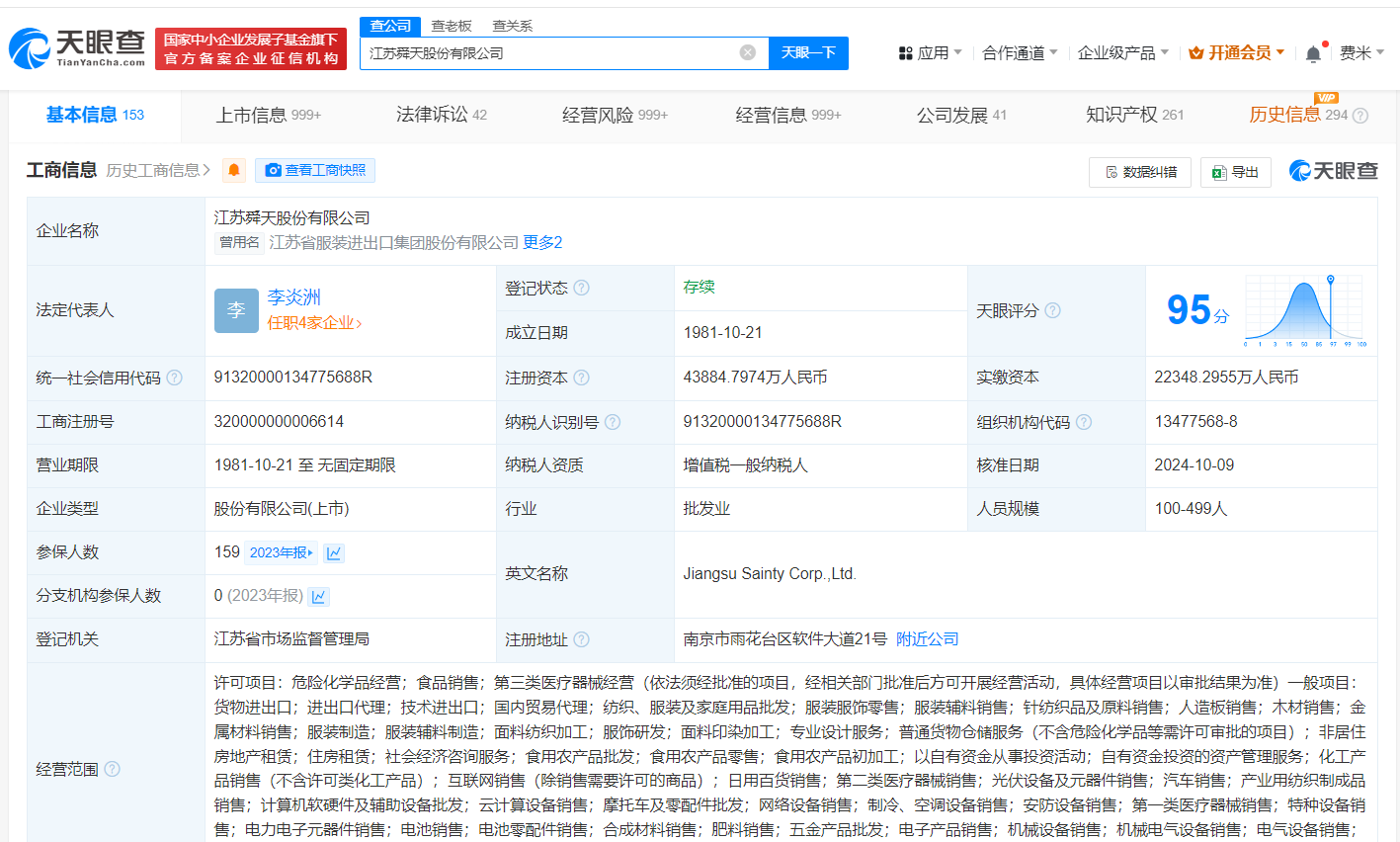This screenshot has width=1400, height=842.
Task: Open the 应用 apps dropdown
Action: [x=929, y=52]
